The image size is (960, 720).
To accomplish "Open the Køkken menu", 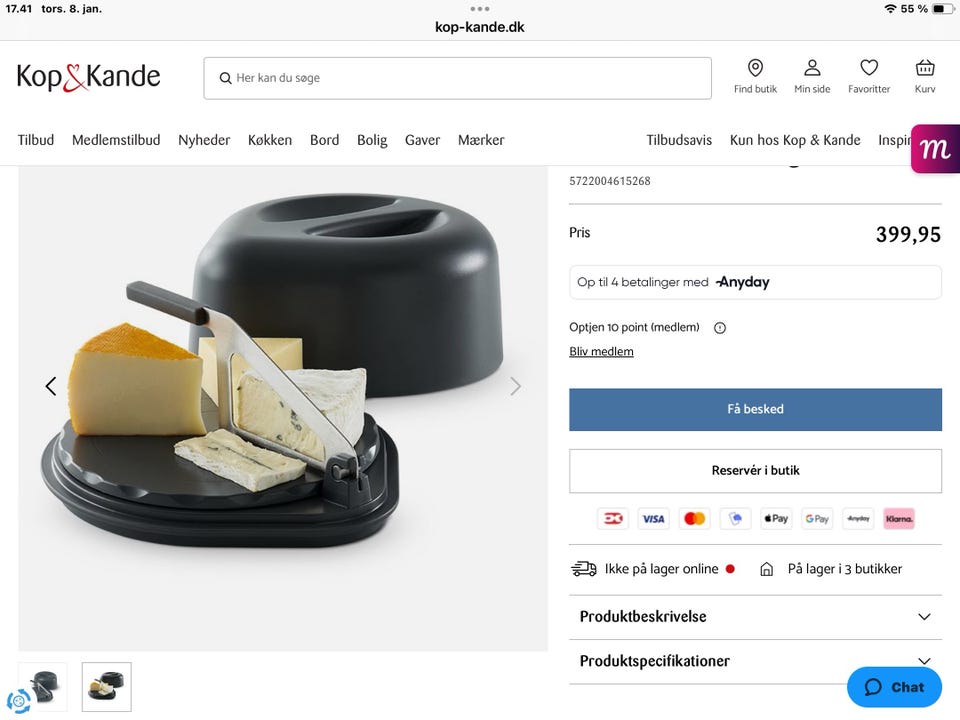I will coord(269,140).
